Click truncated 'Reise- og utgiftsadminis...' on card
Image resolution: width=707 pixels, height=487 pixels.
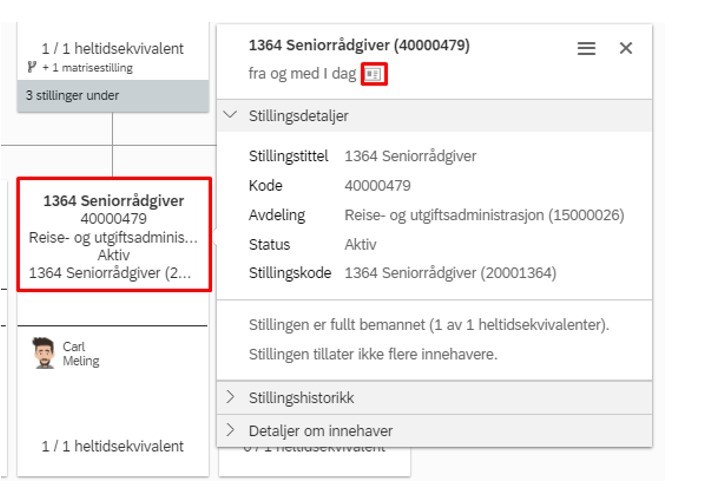click(x=113, y=237)
